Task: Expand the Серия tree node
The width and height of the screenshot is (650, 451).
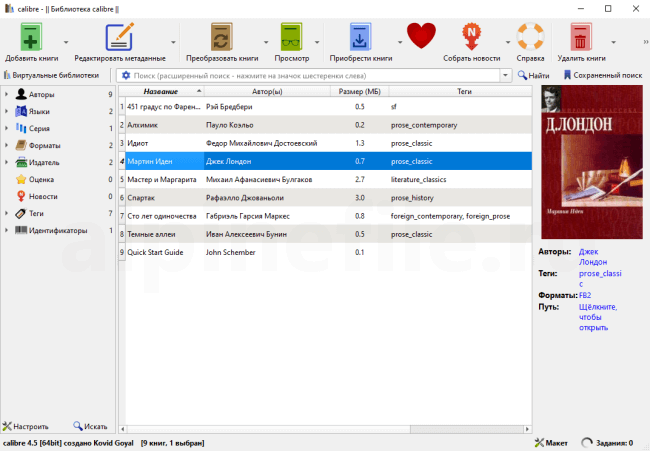Action: pyautogui.click(x=6, y=129)
